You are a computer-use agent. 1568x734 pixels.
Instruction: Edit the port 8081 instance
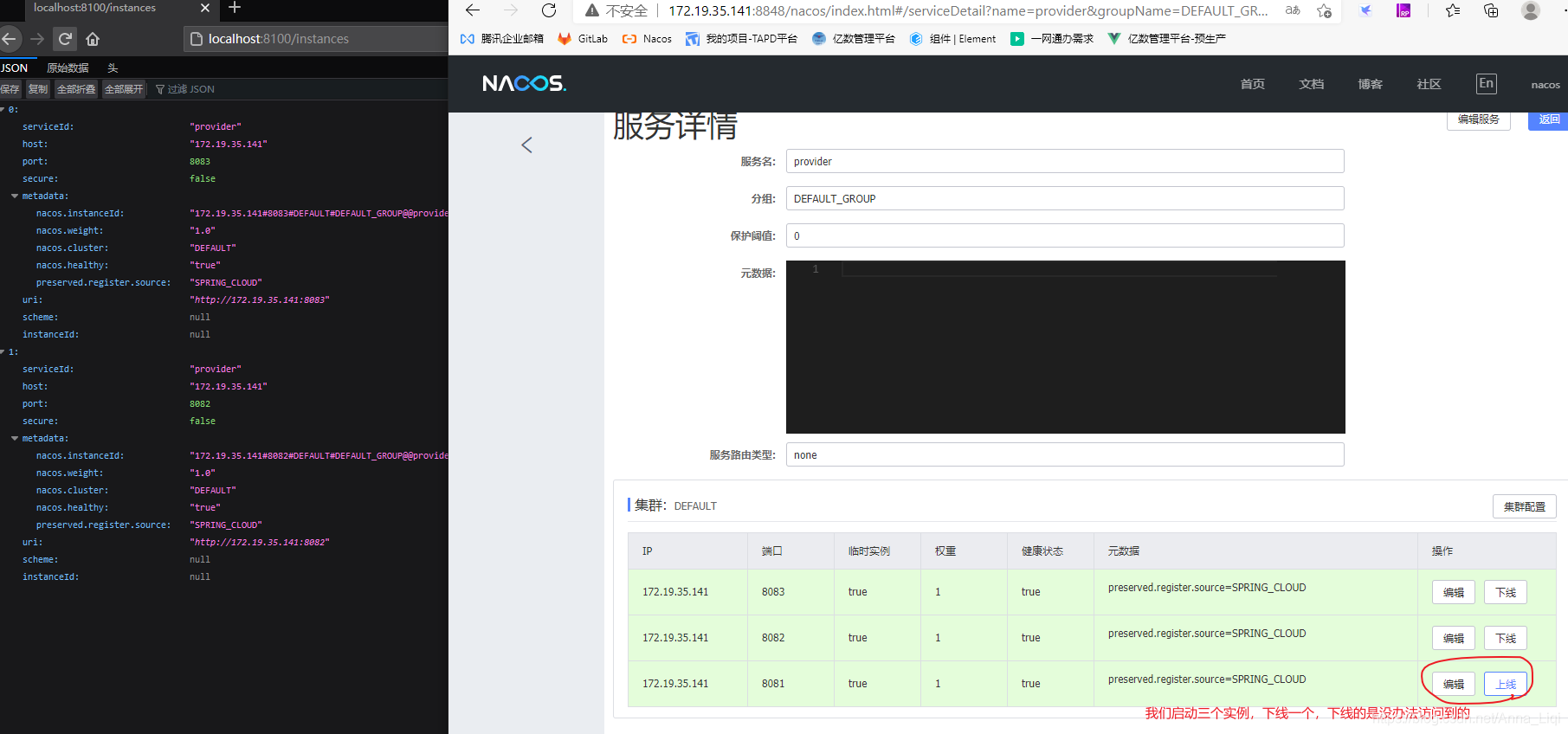click(x=1453, y=684)
